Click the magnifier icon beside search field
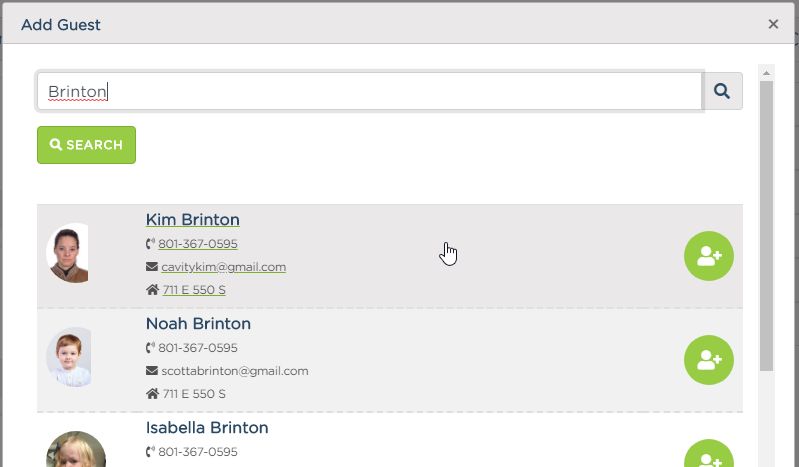Viewport: 799px width, 467px height. tap(722, 91)
